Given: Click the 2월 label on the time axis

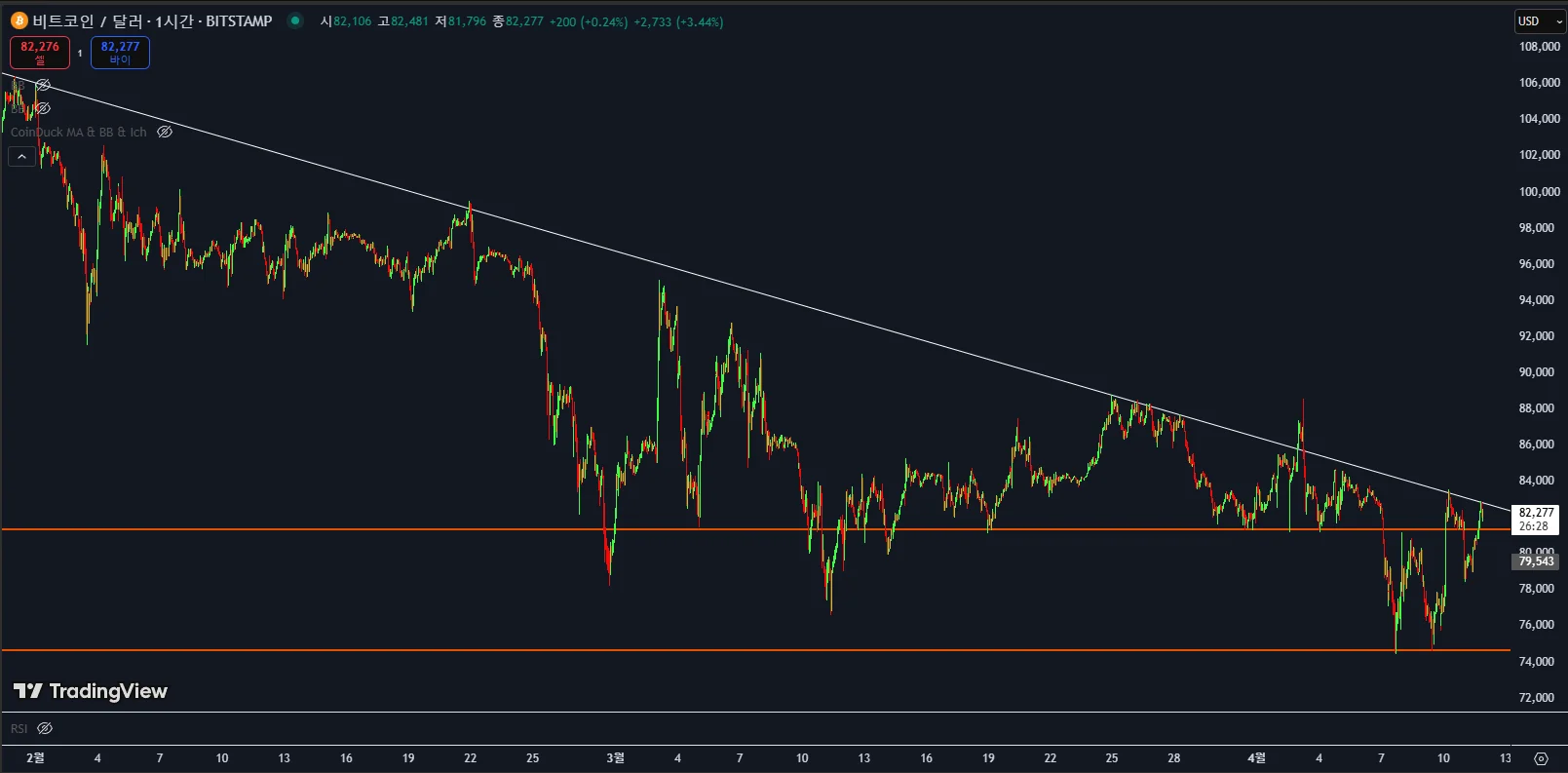Looking at the screenshot, I should click(35, 758).
